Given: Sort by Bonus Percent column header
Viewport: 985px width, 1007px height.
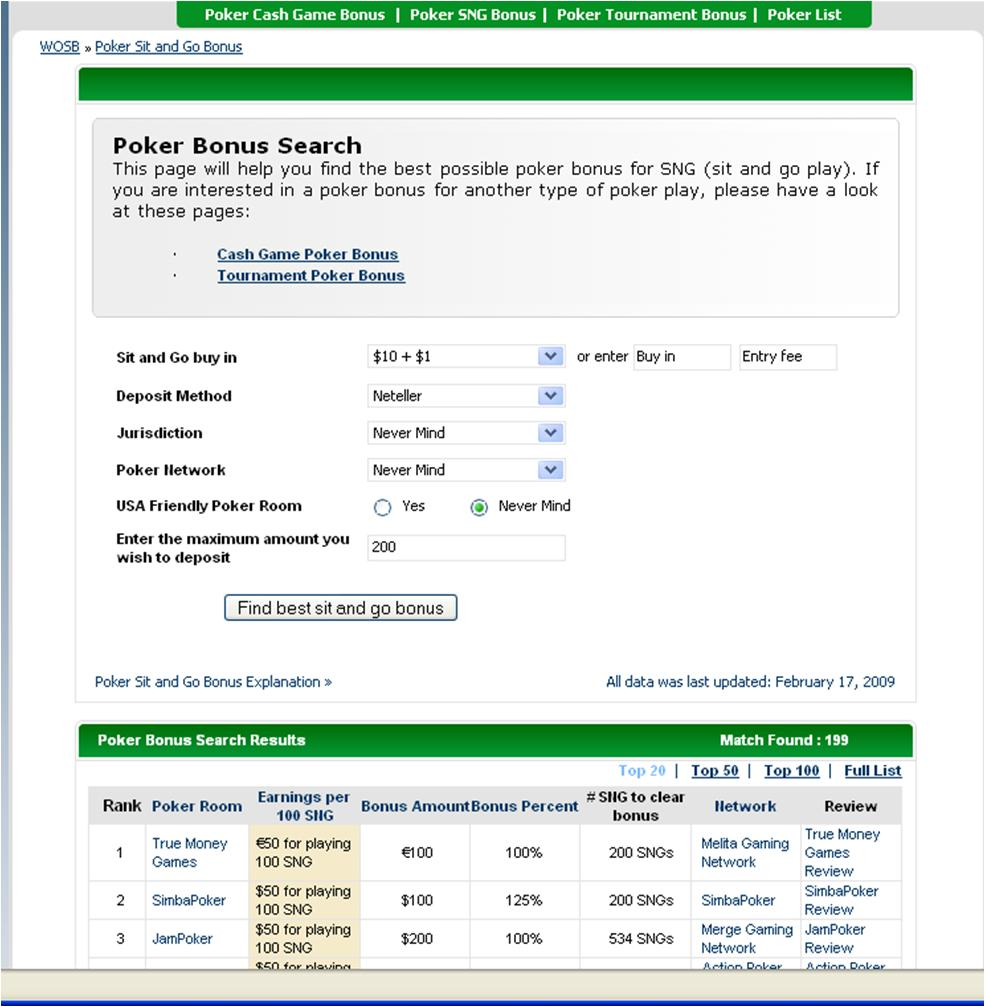Looking at the screenshot, I should [525, 807].
